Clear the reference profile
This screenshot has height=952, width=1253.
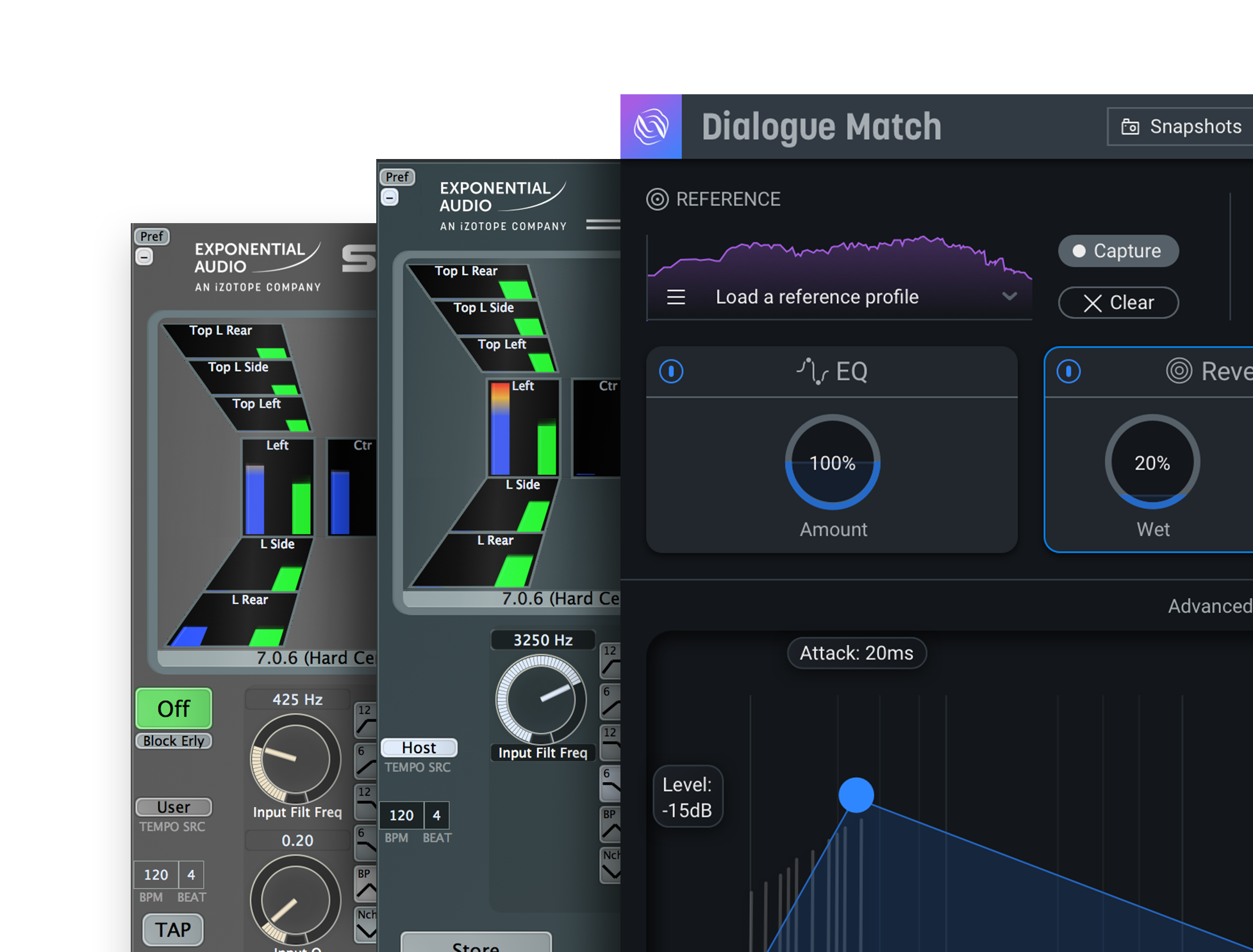point(1118,303)
